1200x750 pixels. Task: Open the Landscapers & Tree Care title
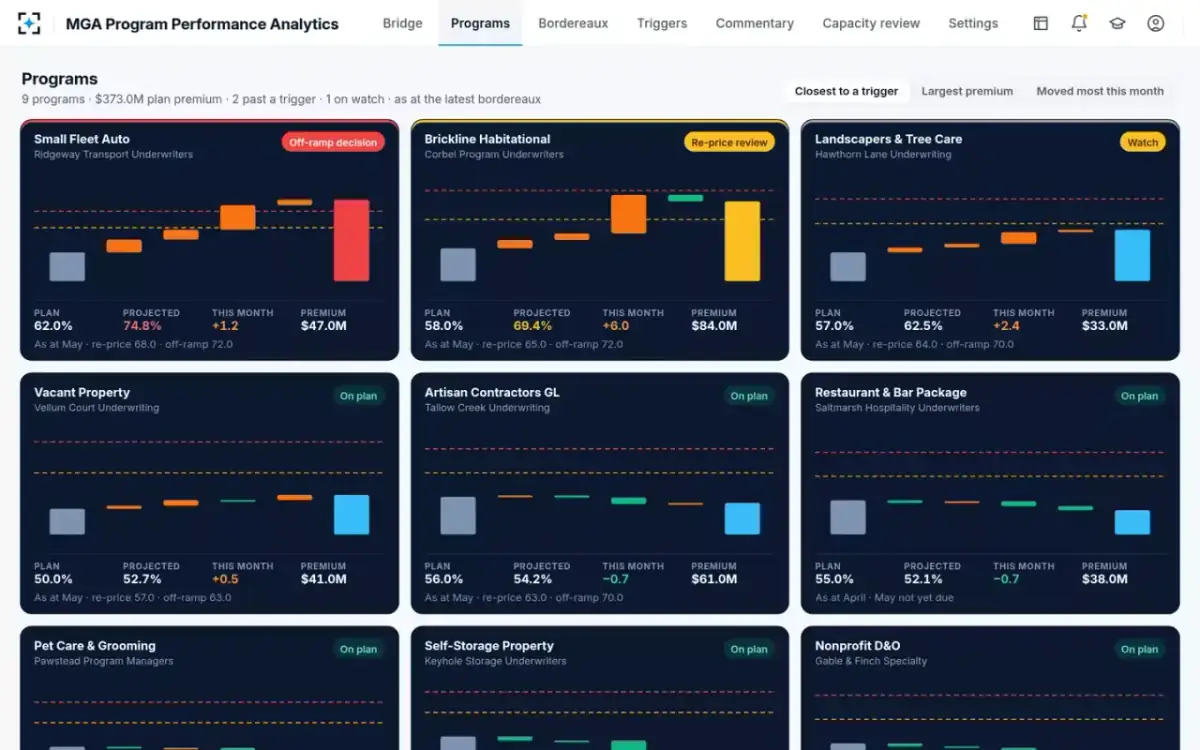pos(888,139)
